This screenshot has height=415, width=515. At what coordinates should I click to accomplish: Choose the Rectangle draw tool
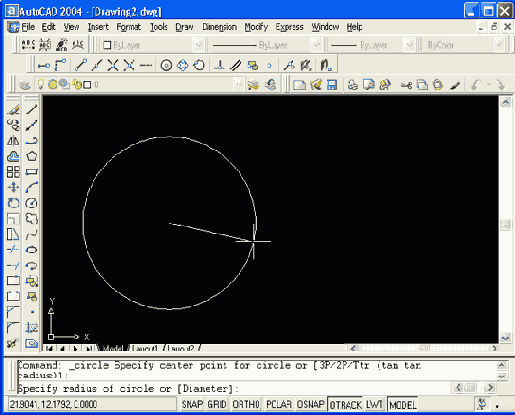click(x=32, y=172)
